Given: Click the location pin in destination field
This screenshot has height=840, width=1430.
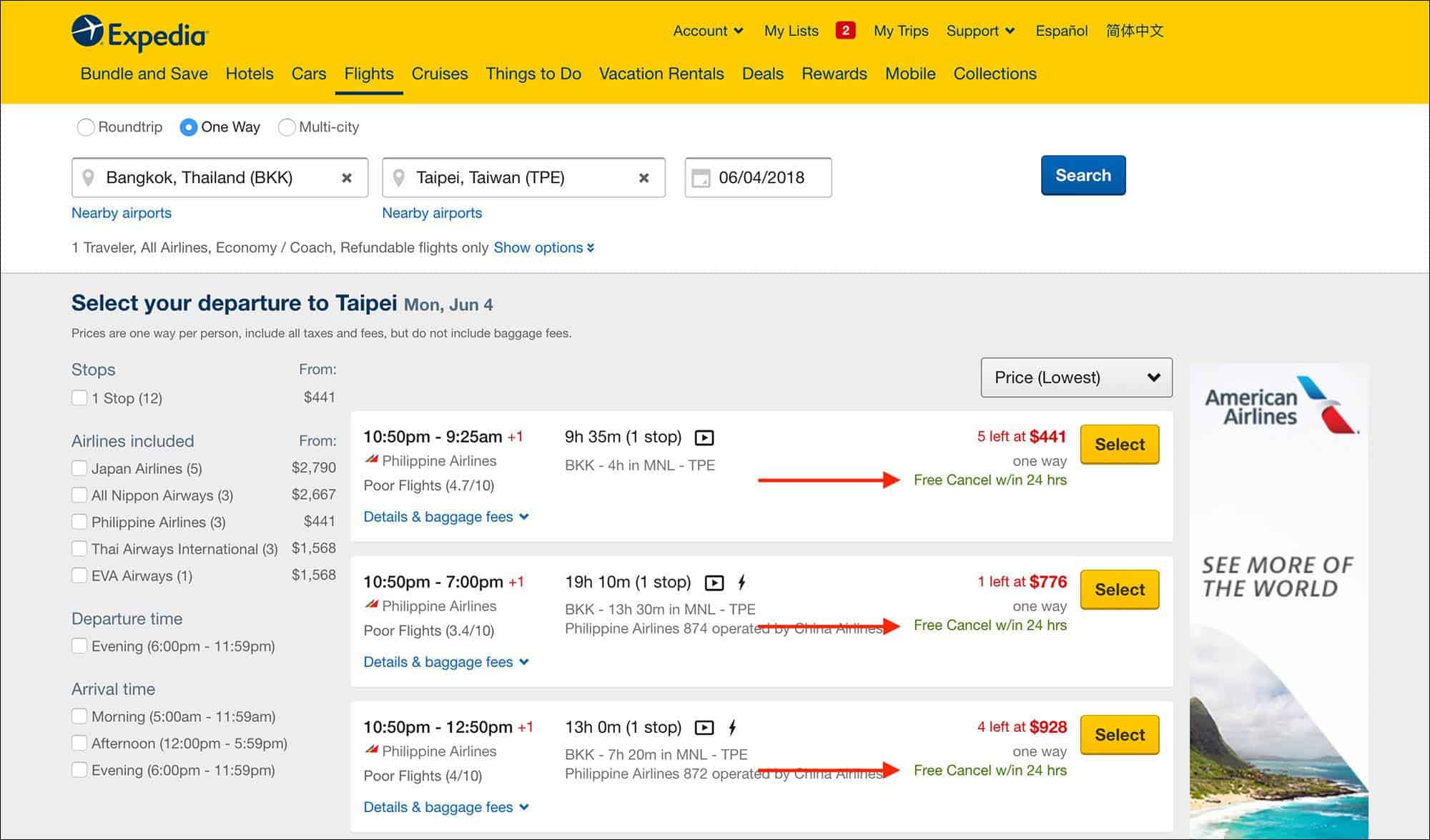Looking at the screenshot, I should [399, 178].
